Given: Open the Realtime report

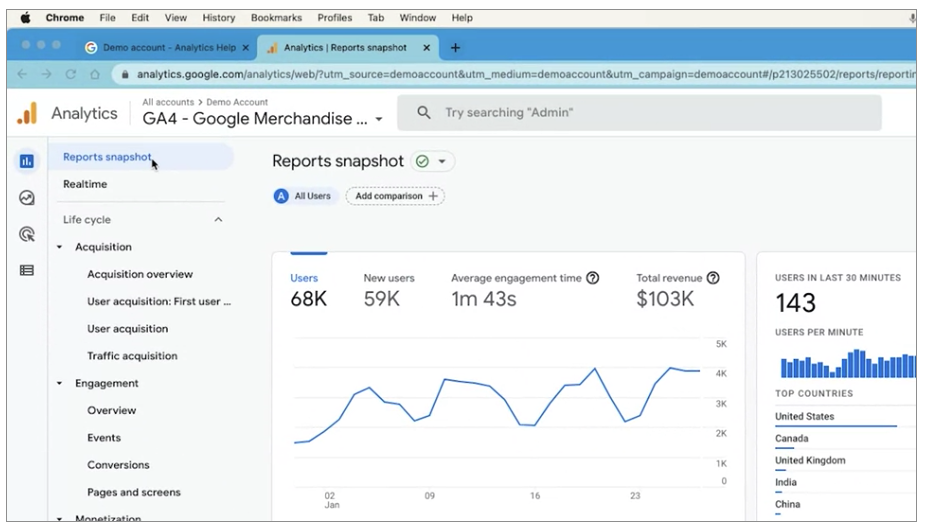Looking at the screenshot, I should 85,185.
